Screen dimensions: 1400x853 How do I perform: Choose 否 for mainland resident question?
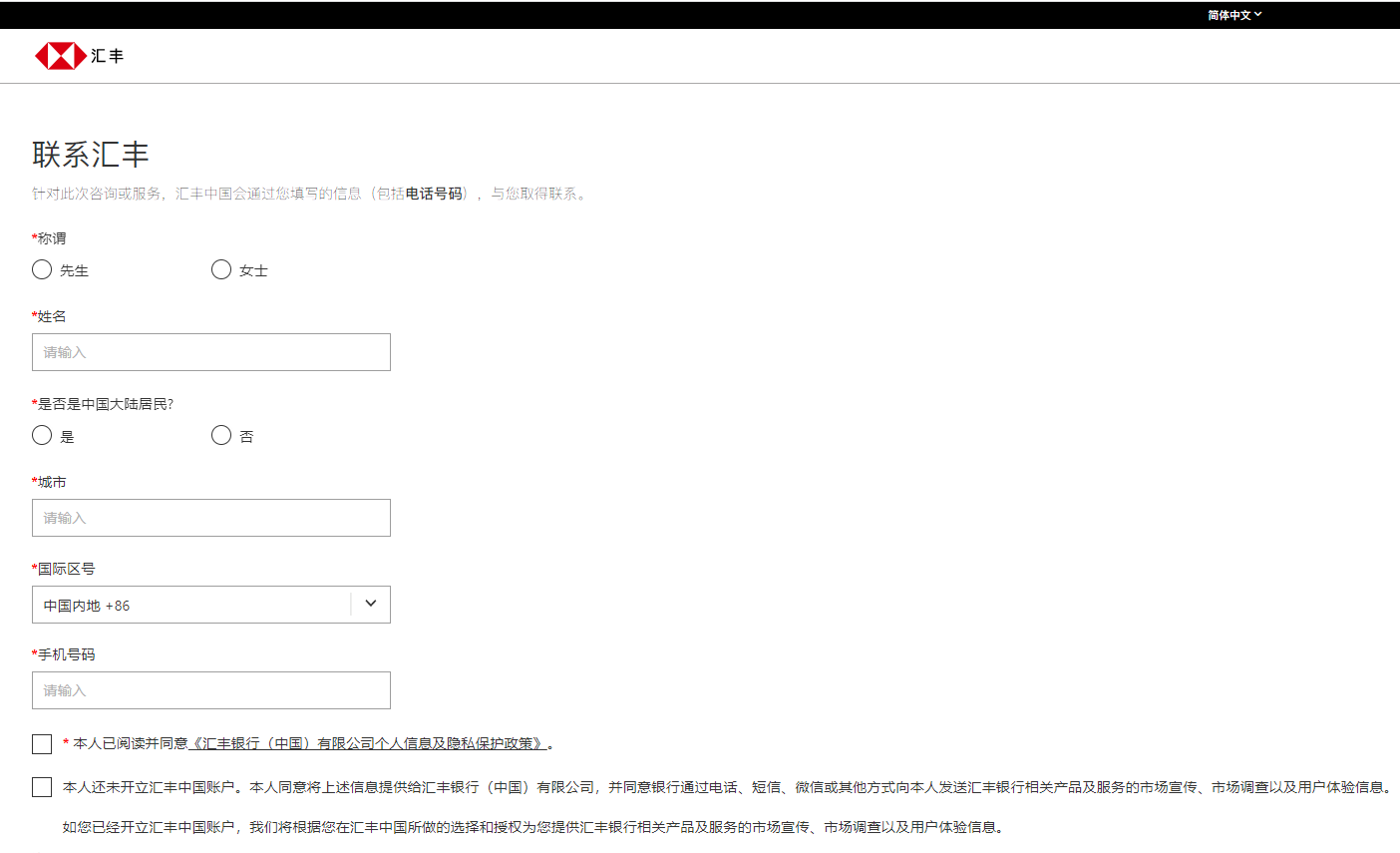pyautogui.click(x=221, y=435)
